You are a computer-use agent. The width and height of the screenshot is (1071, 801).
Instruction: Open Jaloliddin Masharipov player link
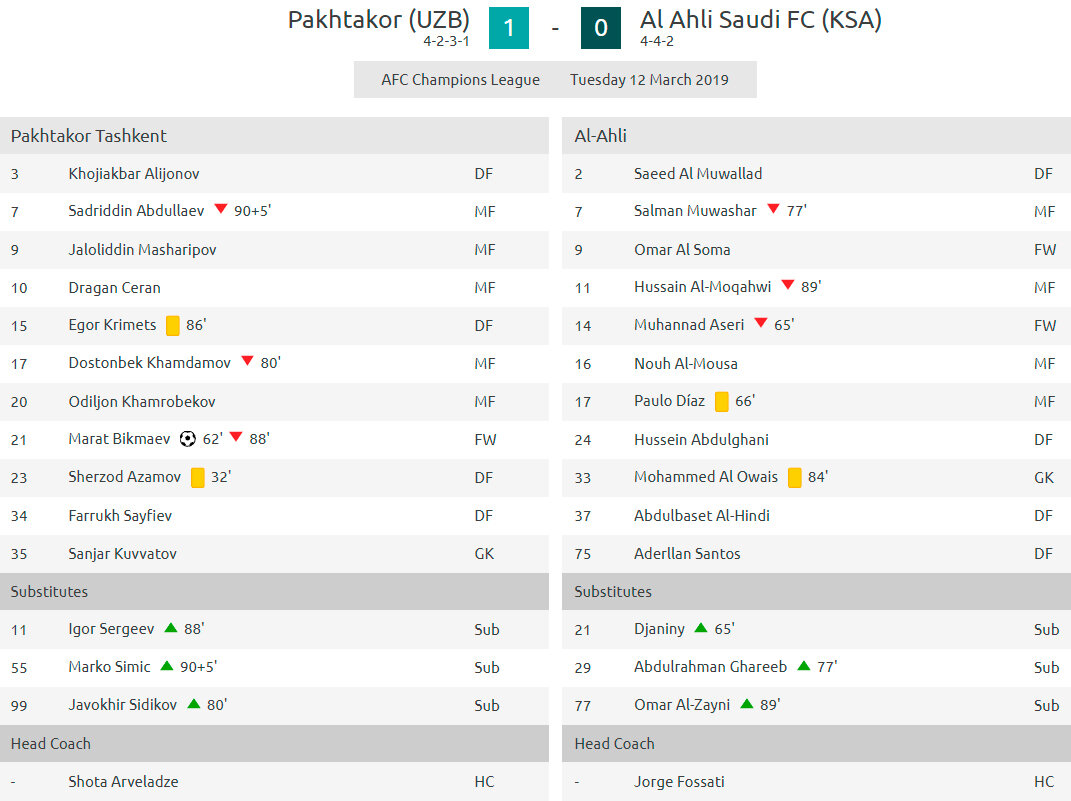point(142,250)
